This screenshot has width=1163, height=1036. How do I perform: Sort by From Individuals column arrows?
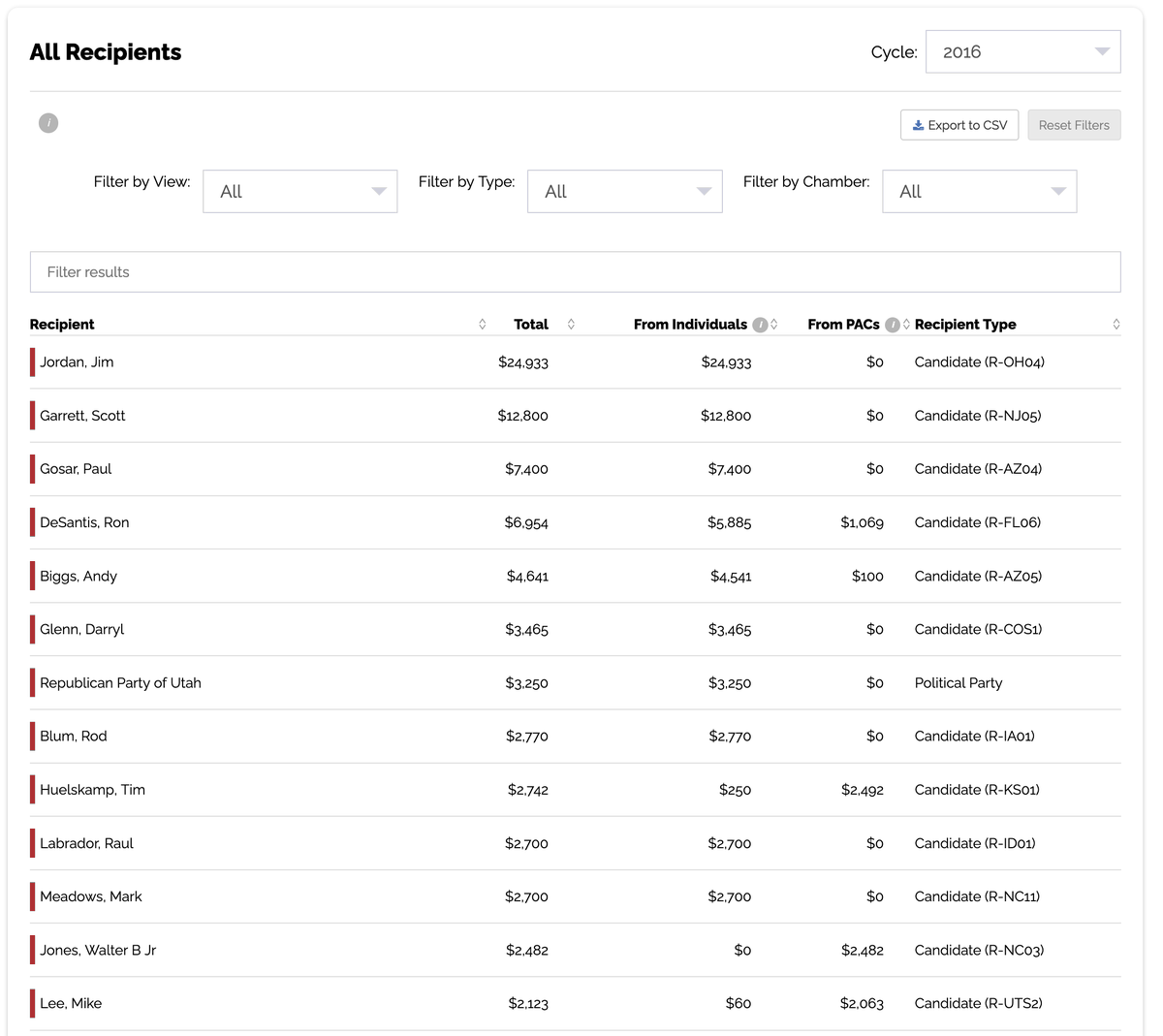tap(774, 325)
